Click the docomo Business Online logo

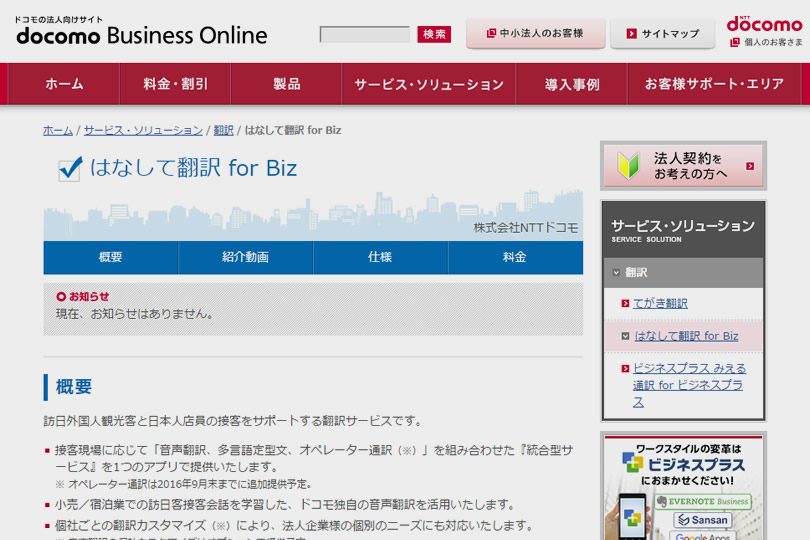pyautogui.click(x=141, y=31)
